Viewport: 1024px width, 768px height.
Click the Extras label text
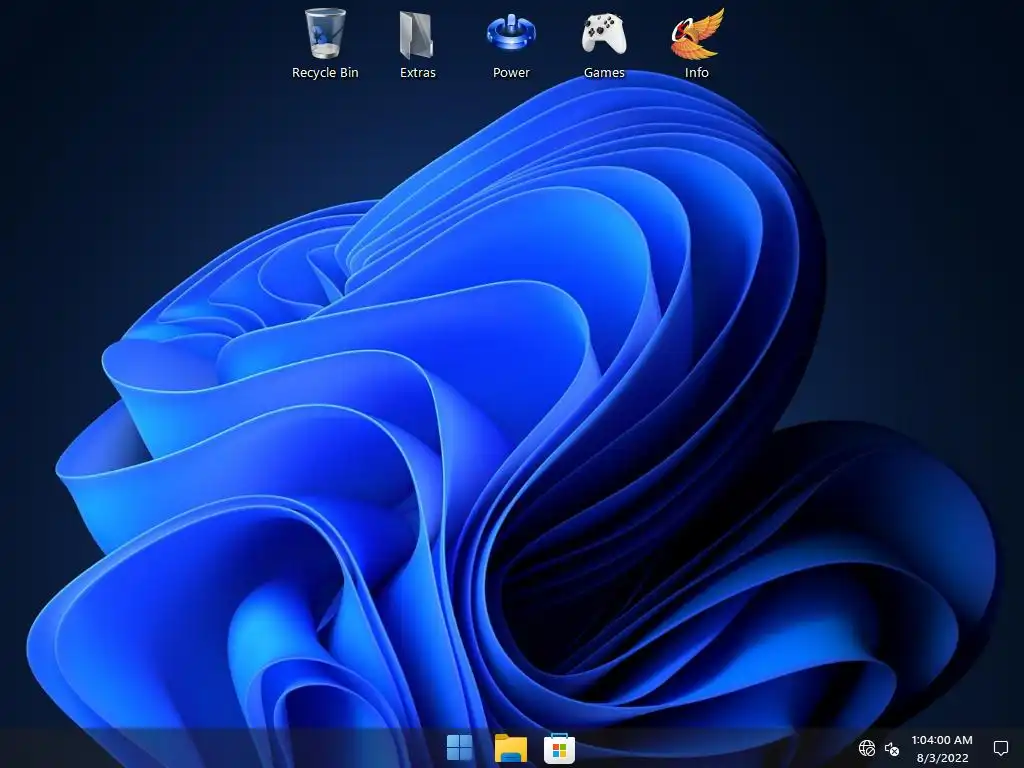(x=417, y=72)
